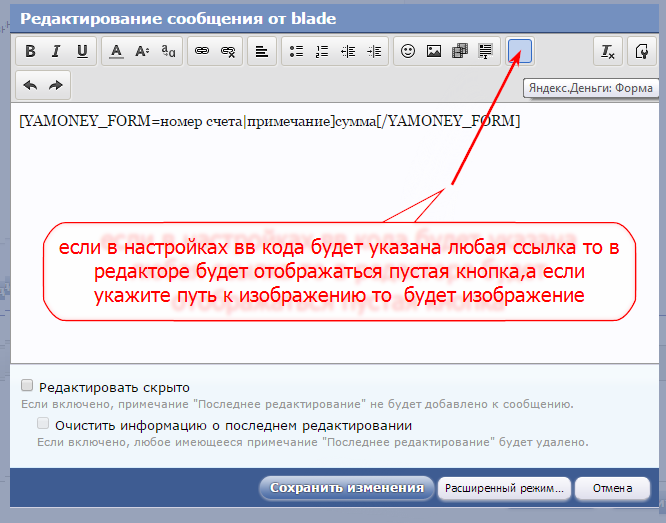Viewport: 666px width, 523px height.
Task: Open the font size dropdown
Action: click(x=142, y=51)
